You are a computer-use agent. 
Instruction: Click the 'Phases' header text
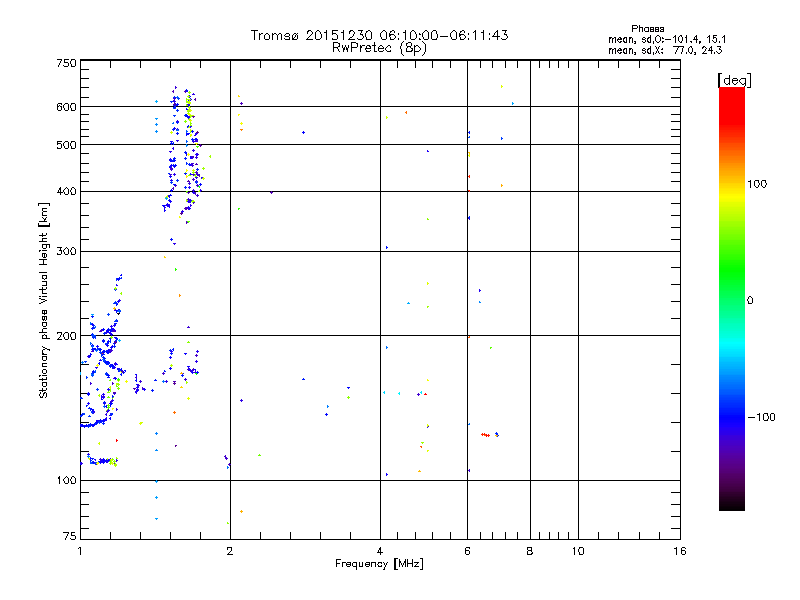647,29
